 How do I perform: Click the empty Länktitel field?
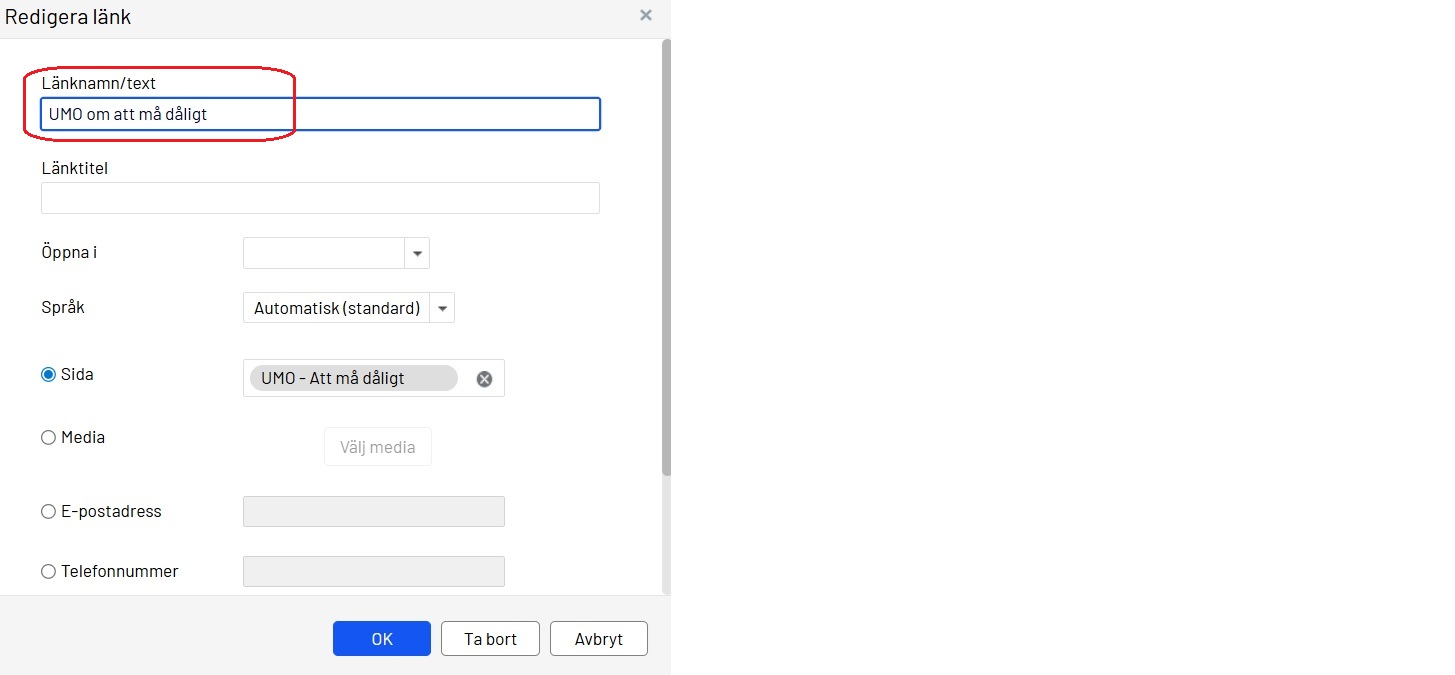[x=320, y=198]
